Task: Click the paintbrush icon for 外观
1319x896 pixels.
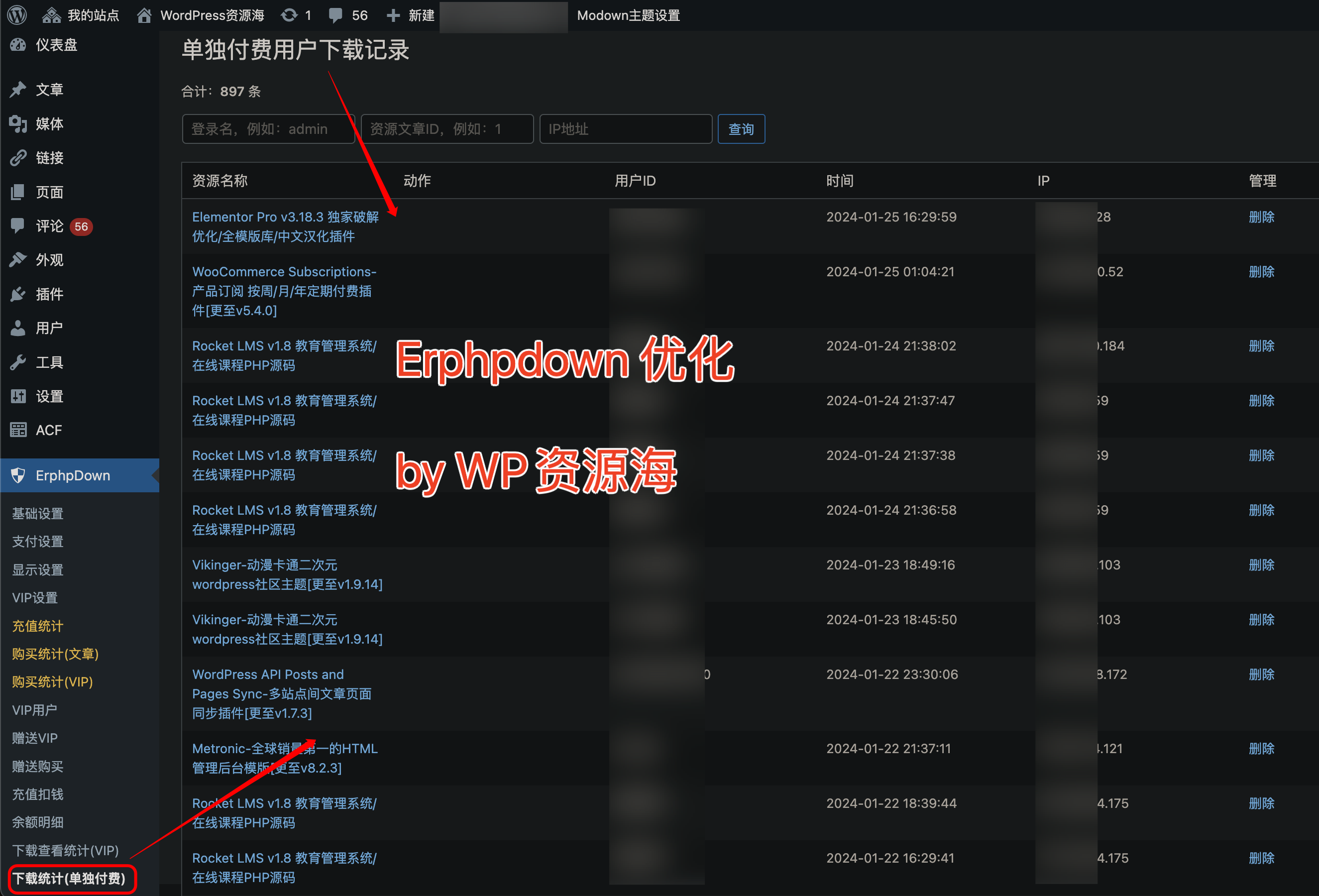Action: click(x=18, y=260)
